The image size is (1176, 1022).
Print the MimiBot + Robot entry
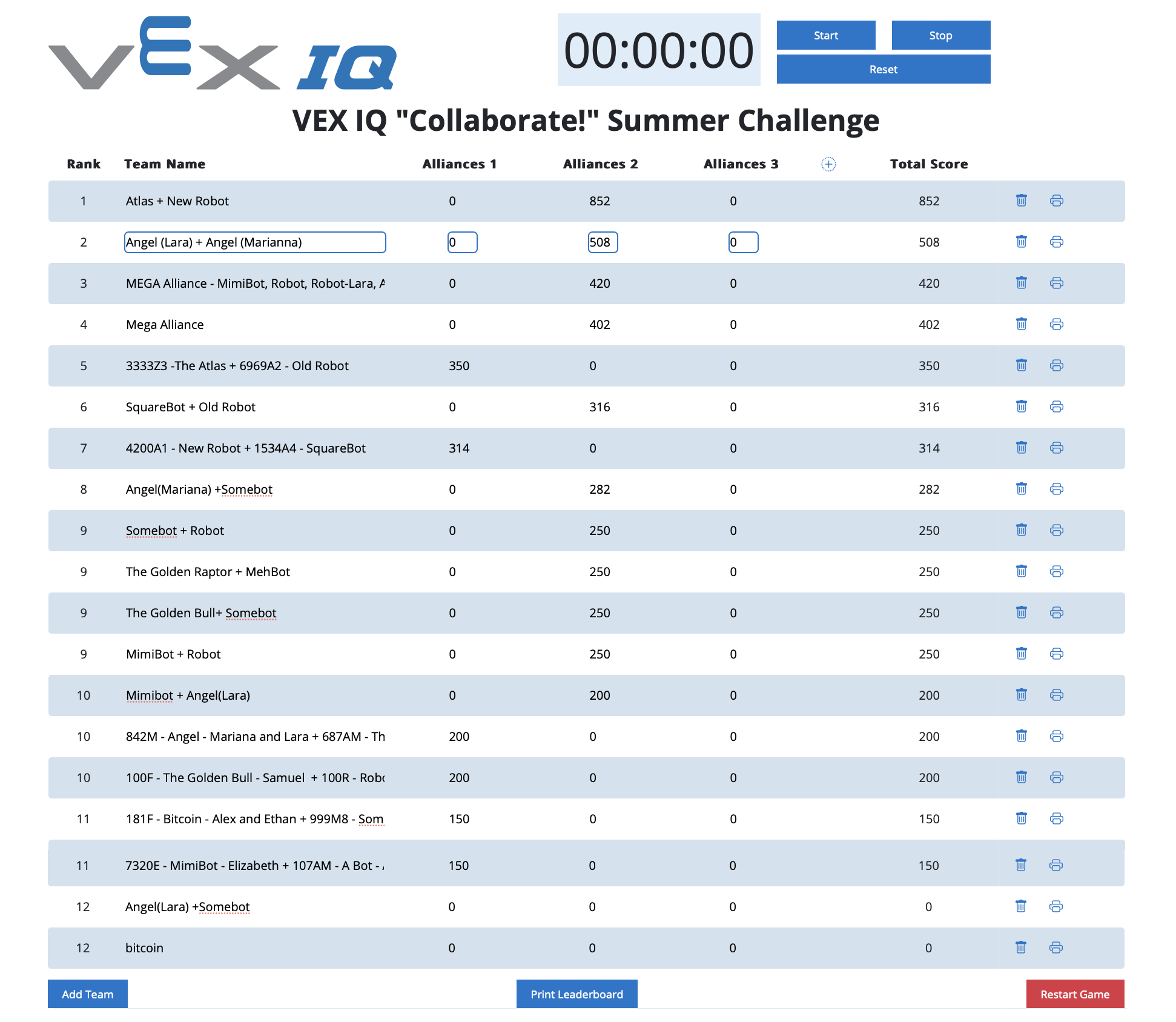pos(1056,654)
